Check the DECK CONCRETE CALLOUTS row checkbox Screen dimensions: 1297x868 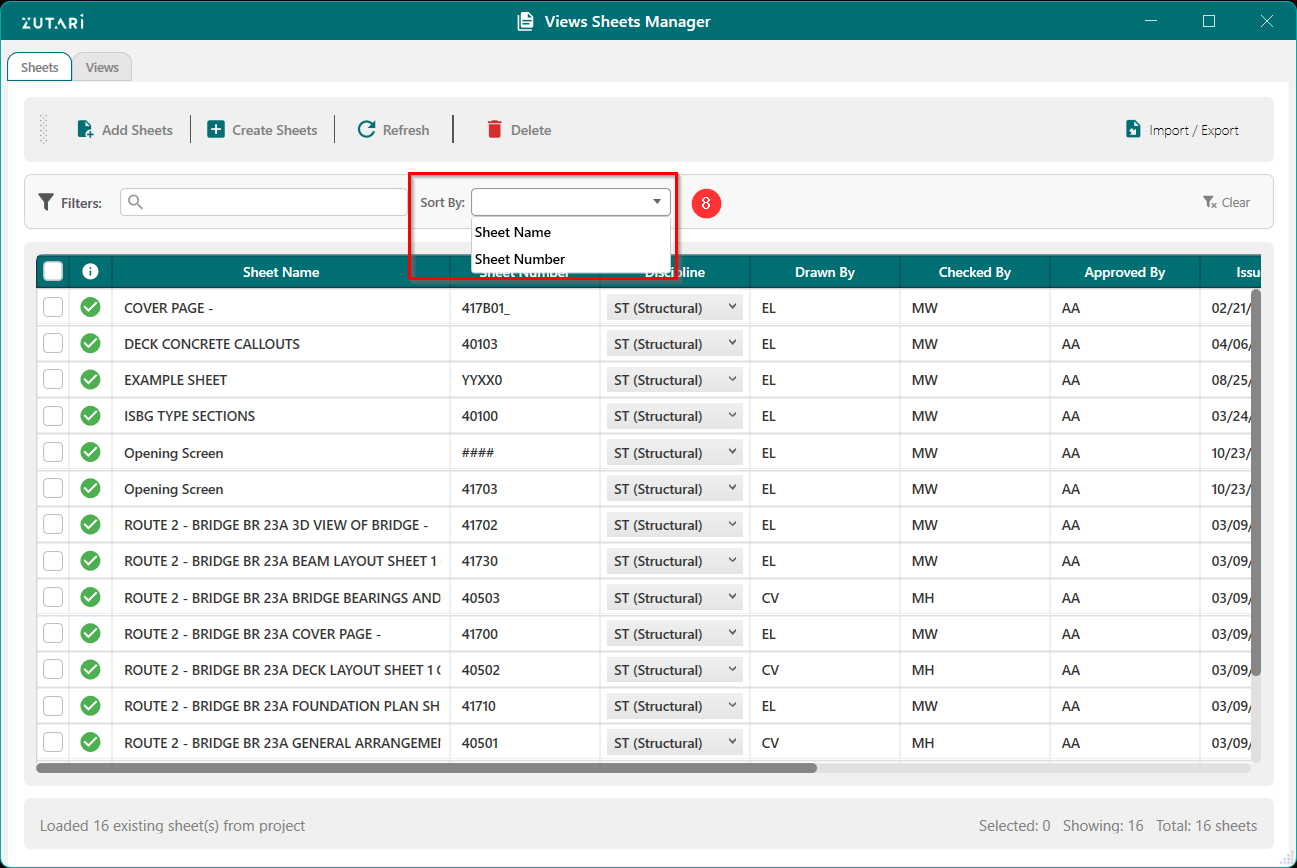pos(53,344)
